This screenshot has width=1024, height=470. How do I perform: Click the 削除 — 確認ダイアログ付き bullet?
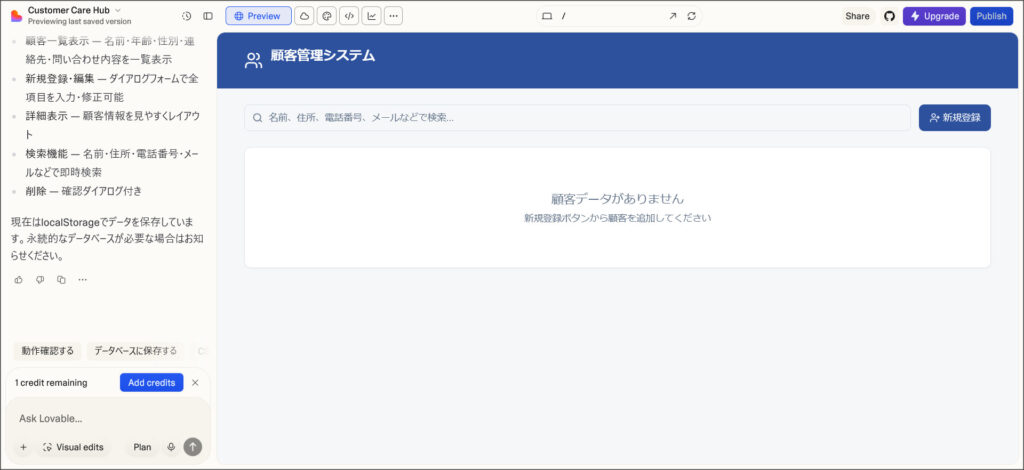click(x=84, y=191)
